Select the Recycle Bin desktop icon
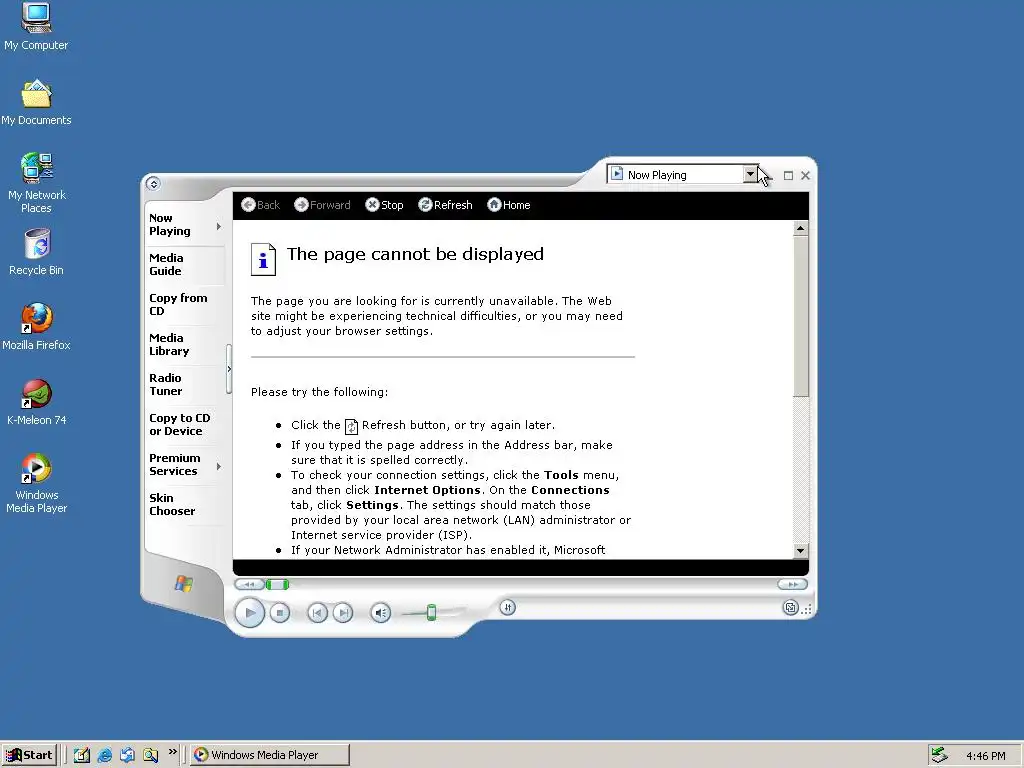Viewport: 1024px width, 768px height. pyautogui.click(x=36, y=252)
